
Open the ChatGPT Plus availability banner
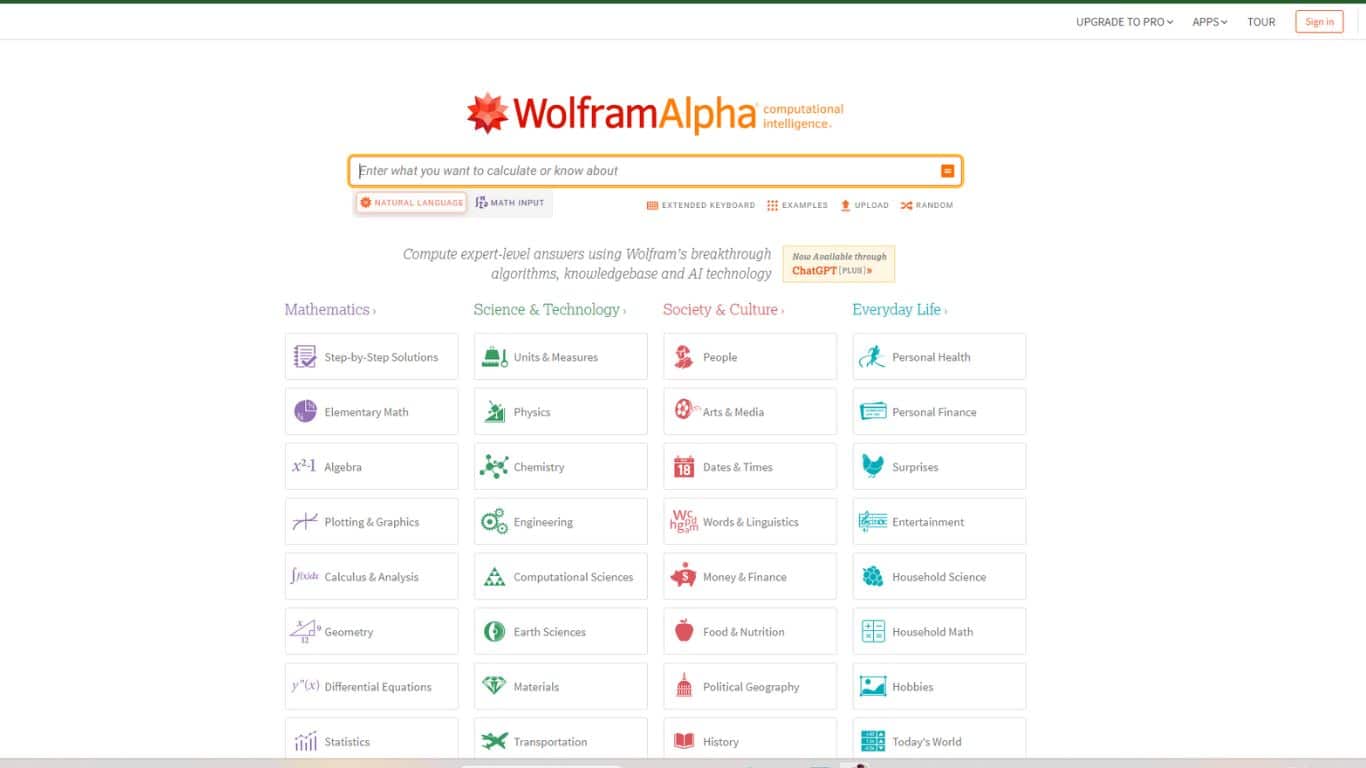(x=839, y=263)
